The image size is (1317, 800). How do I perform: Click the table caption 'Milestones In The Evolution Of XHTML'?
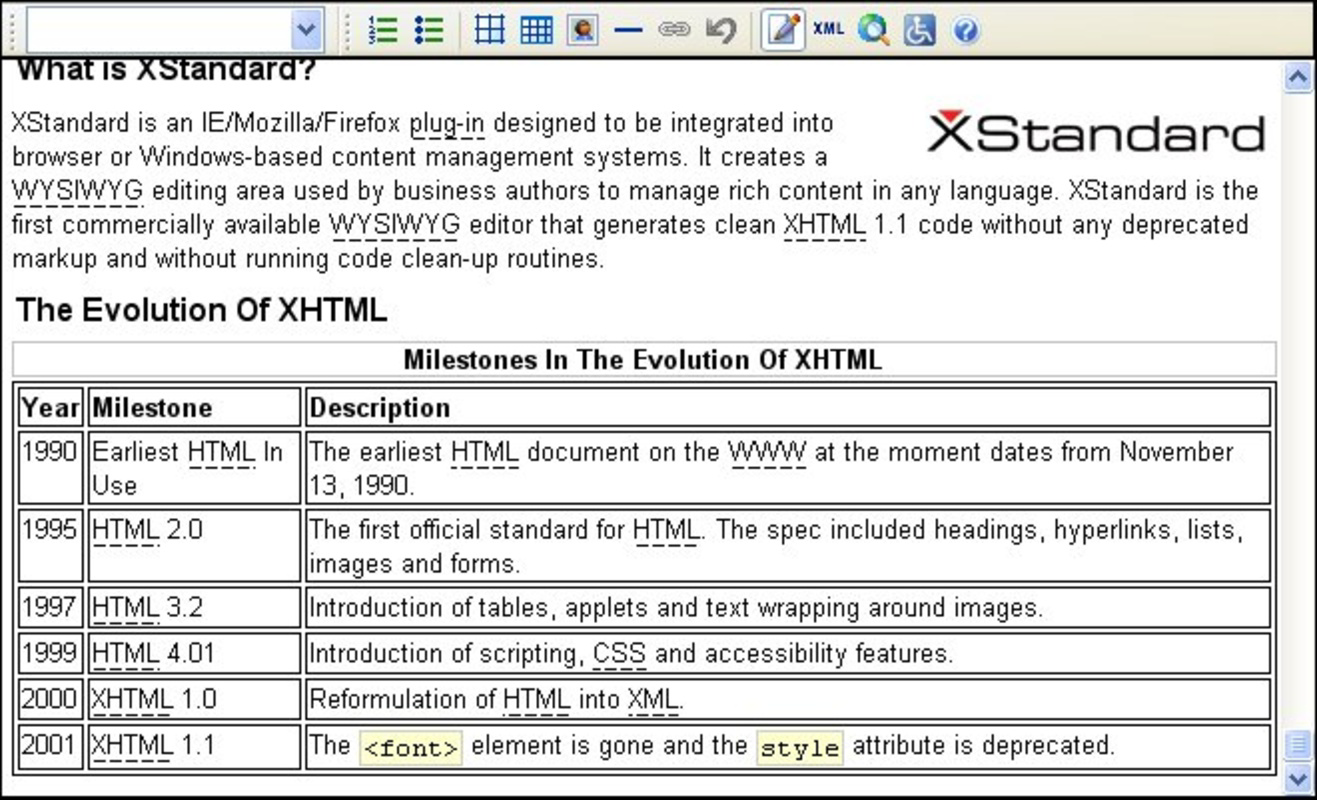pyautogui.click(x=643, y=360)
